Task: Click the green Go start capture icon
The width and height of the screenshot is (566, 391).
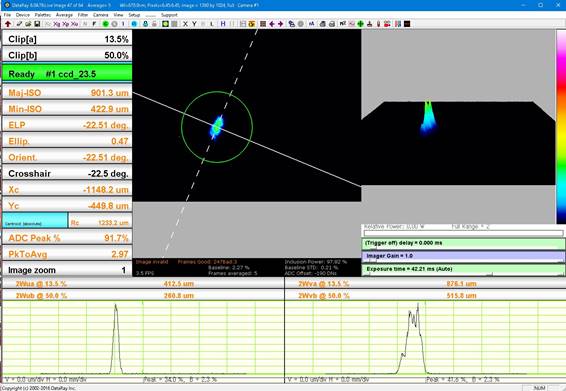Action: [105, 24]
